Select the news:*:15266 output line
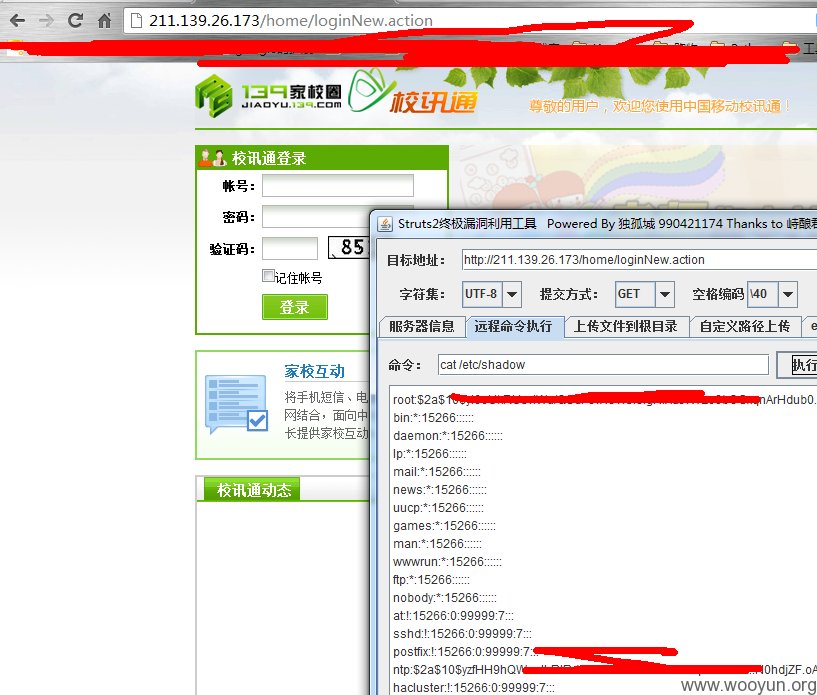The height and width of the screenshot is (695, 817). coord(440,490)
